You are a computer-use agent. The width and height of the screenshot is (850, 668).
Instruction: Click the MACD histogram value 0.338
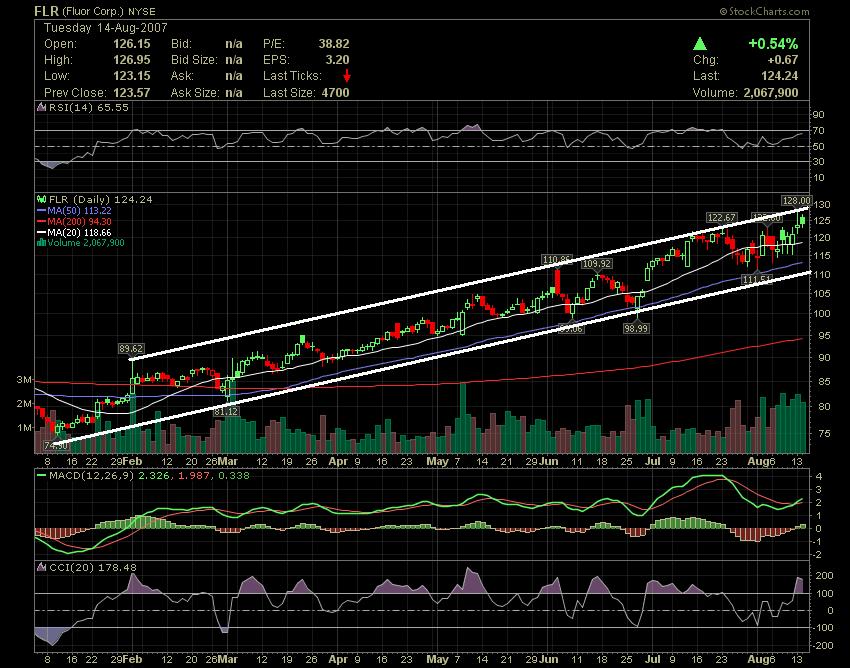point(234,476)
